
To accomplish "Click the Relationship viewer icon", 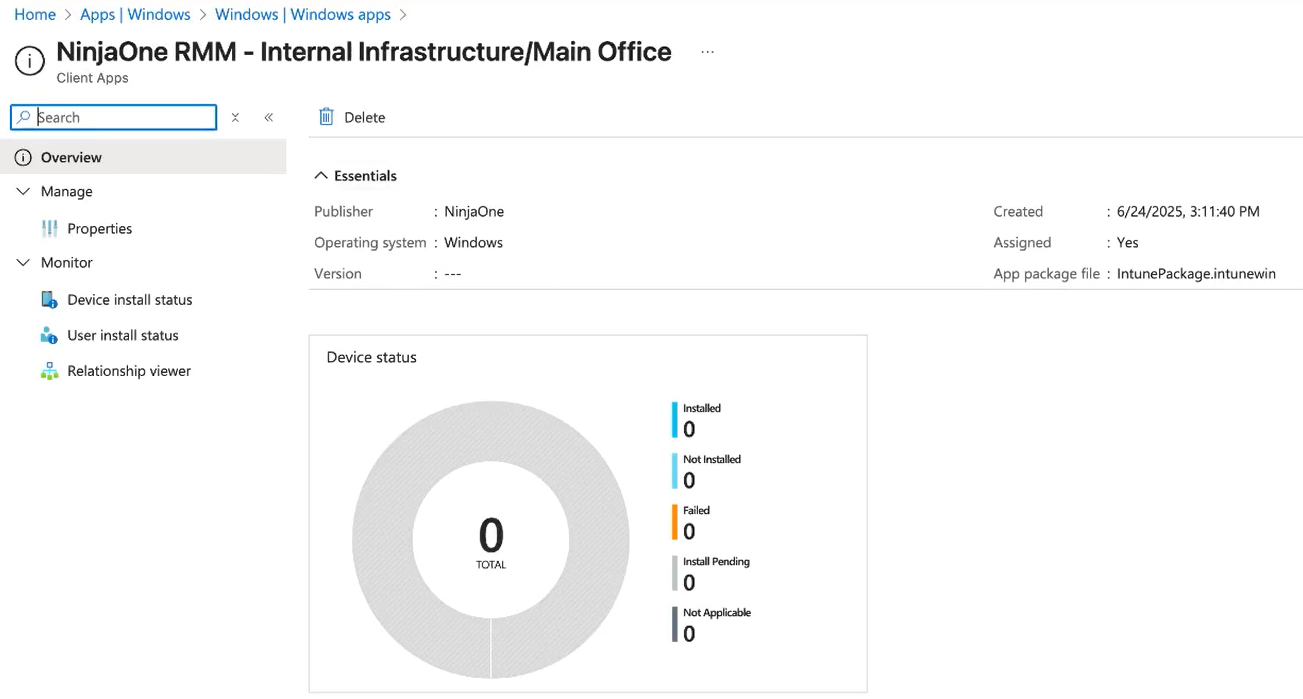I will (x=49, y=371).
